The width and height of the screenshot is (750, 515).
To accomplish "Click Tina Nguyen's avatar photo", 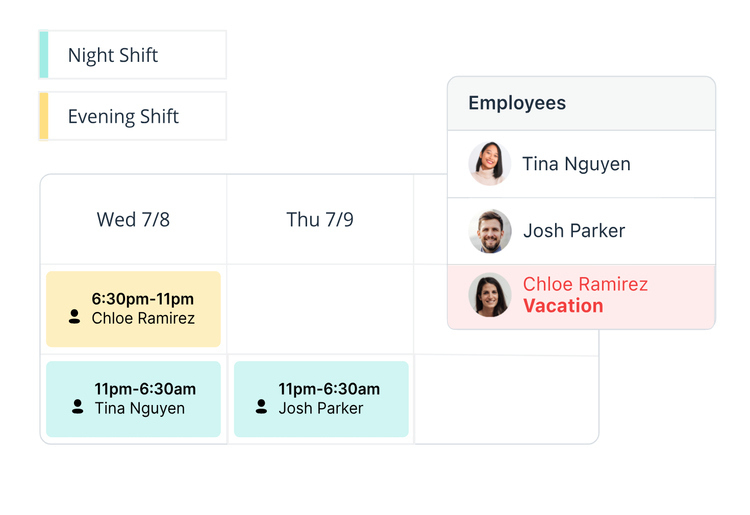I will [490, 164].
